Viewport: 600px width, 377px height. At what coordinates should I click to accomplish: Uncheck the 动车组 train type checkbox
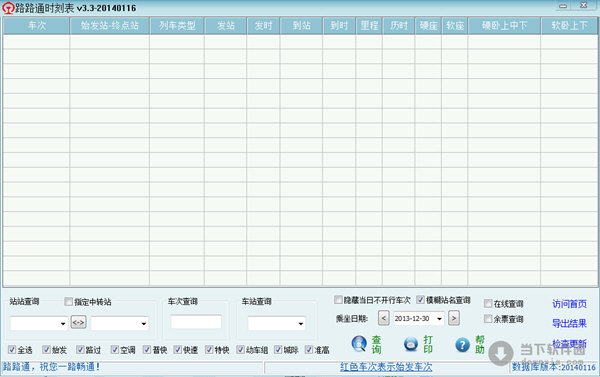240,349
